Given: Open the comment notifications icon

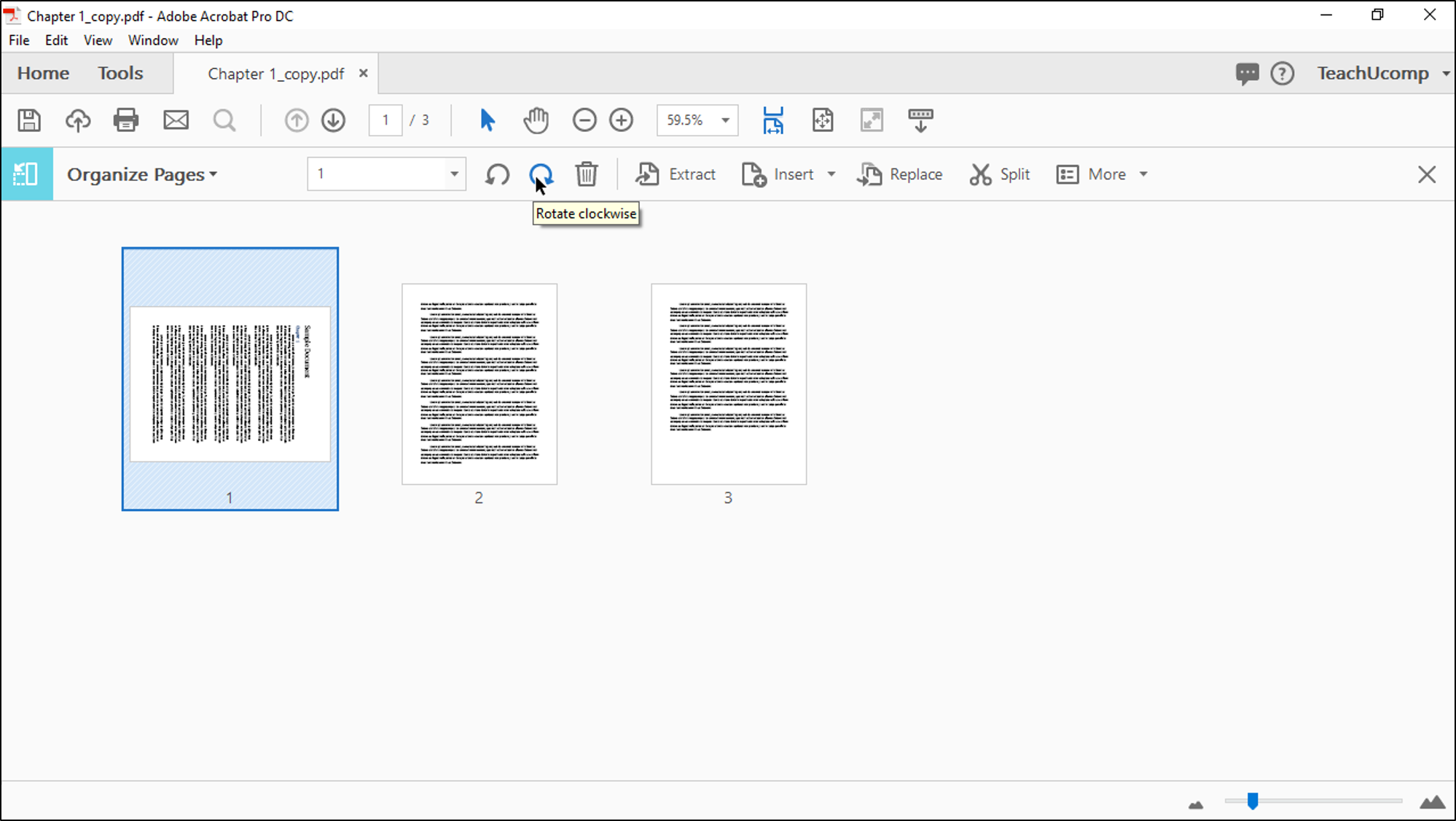Looking at the screenshot, I should (x=1247, y=74).
